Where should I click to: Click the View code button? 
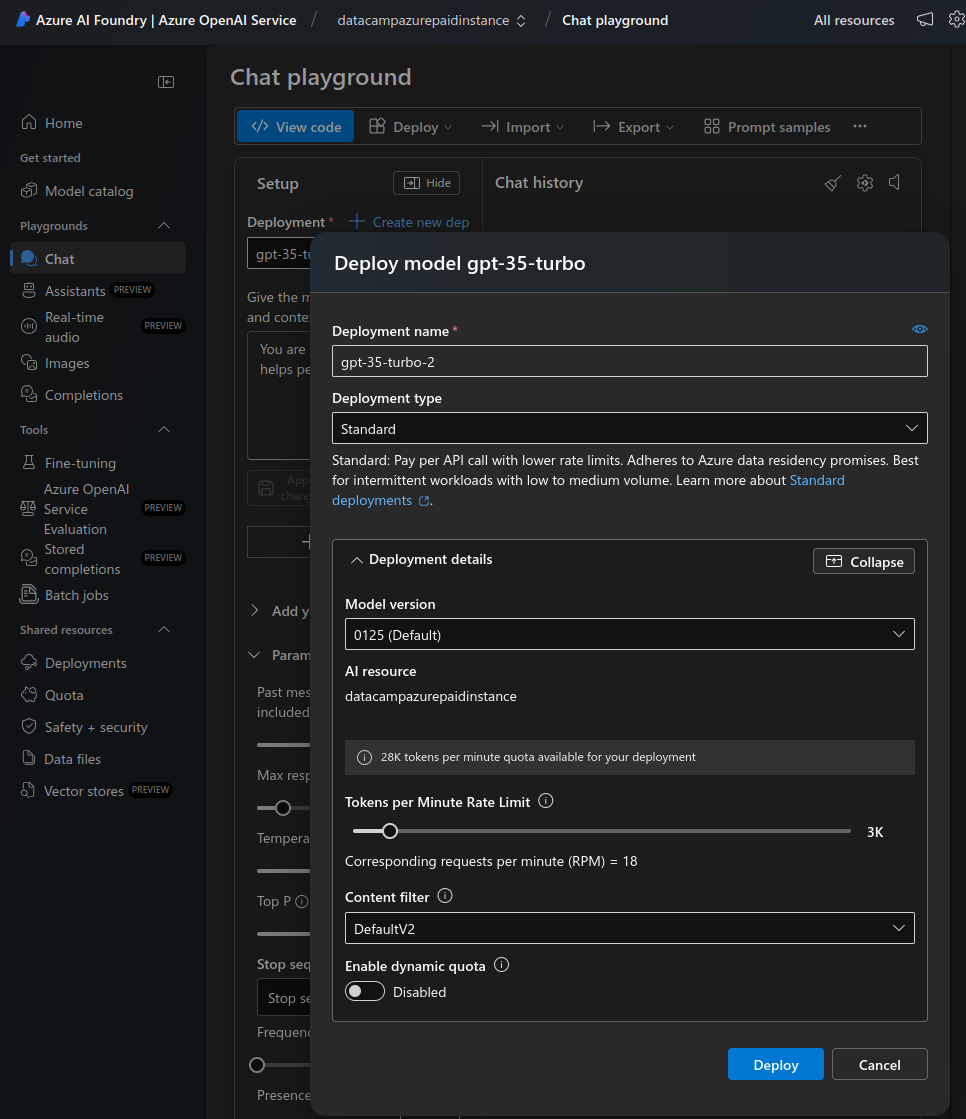(295, 126)
